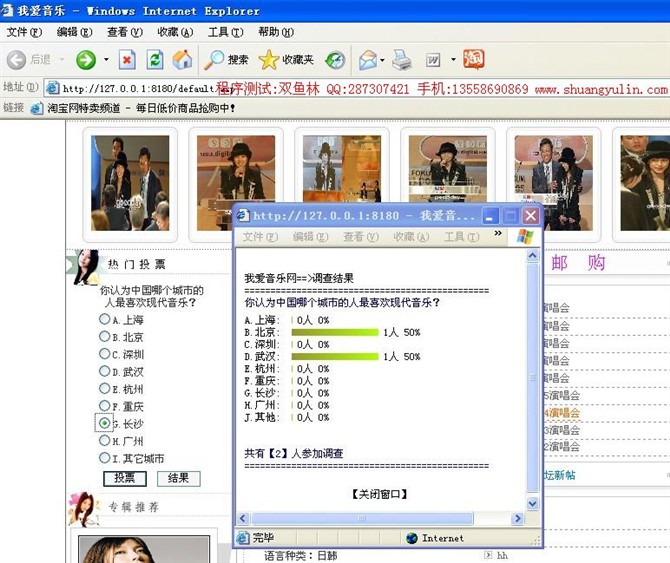Select radio option B. 北京
Viewport: 670px width, 563px height.
coord(104,336)
